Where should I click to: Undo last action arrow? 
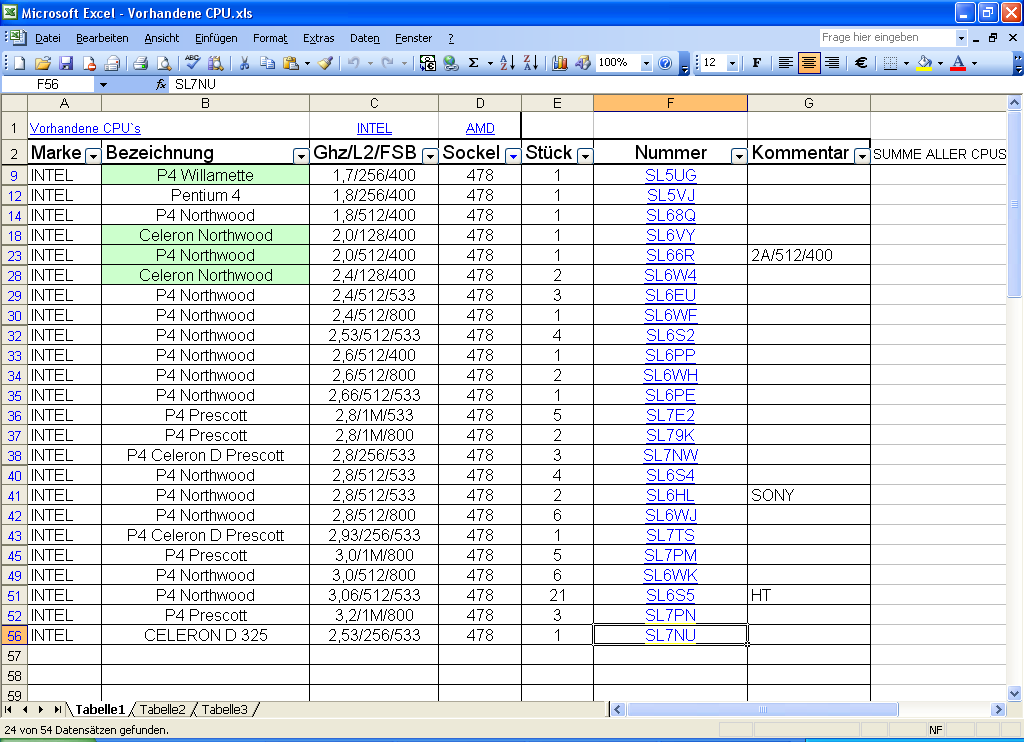coord(353,63)
